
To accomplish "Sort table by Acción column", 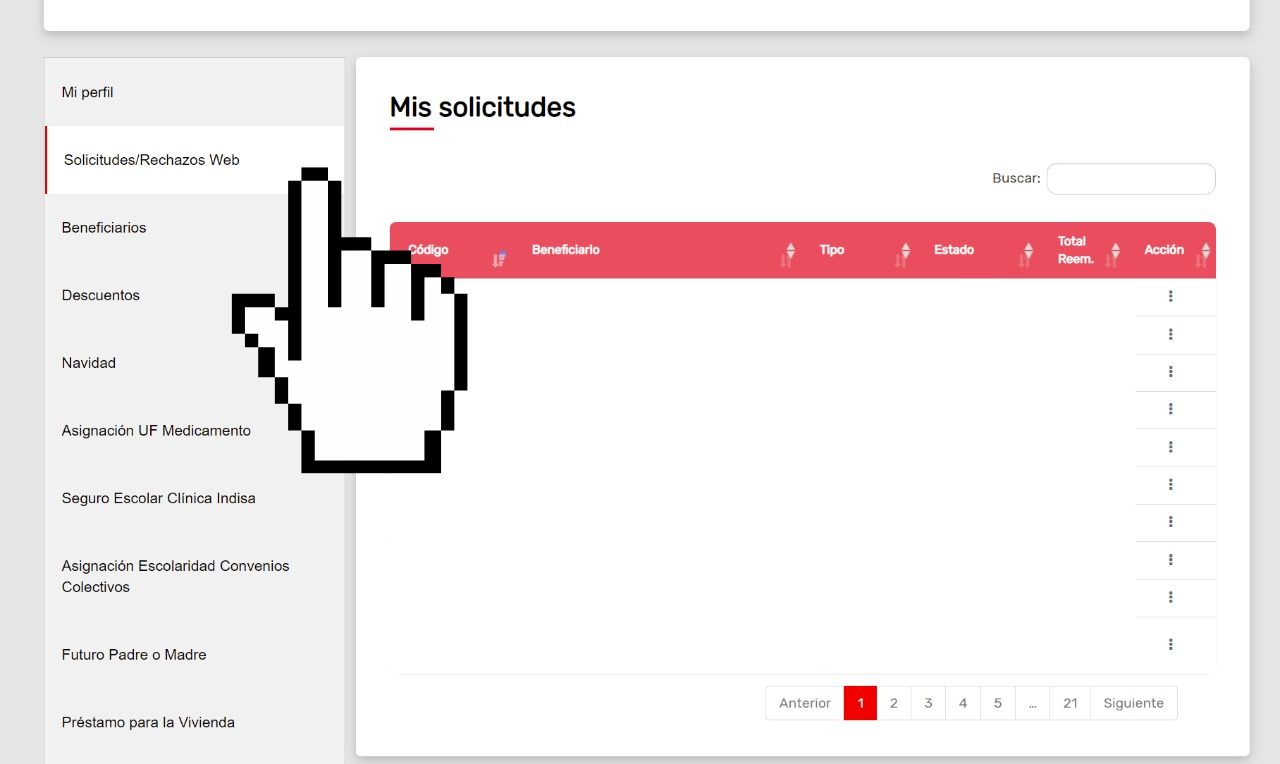I will (1164, 250).
